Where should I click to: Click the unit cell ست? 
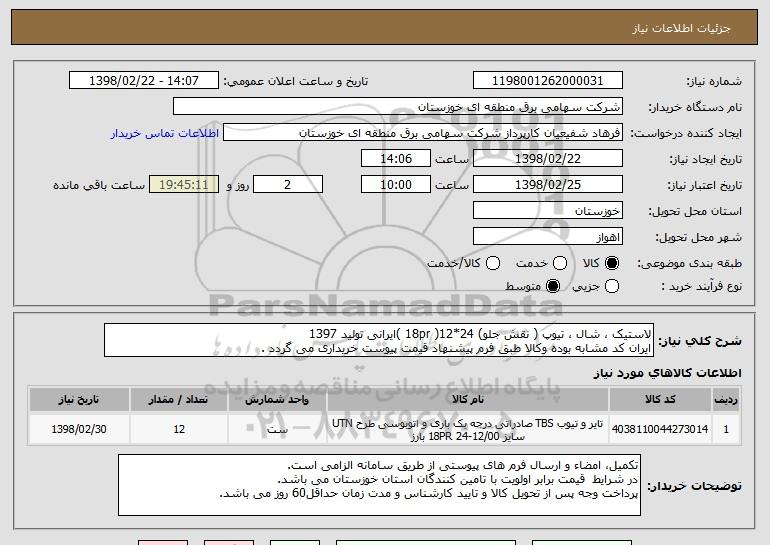(277, 429)
